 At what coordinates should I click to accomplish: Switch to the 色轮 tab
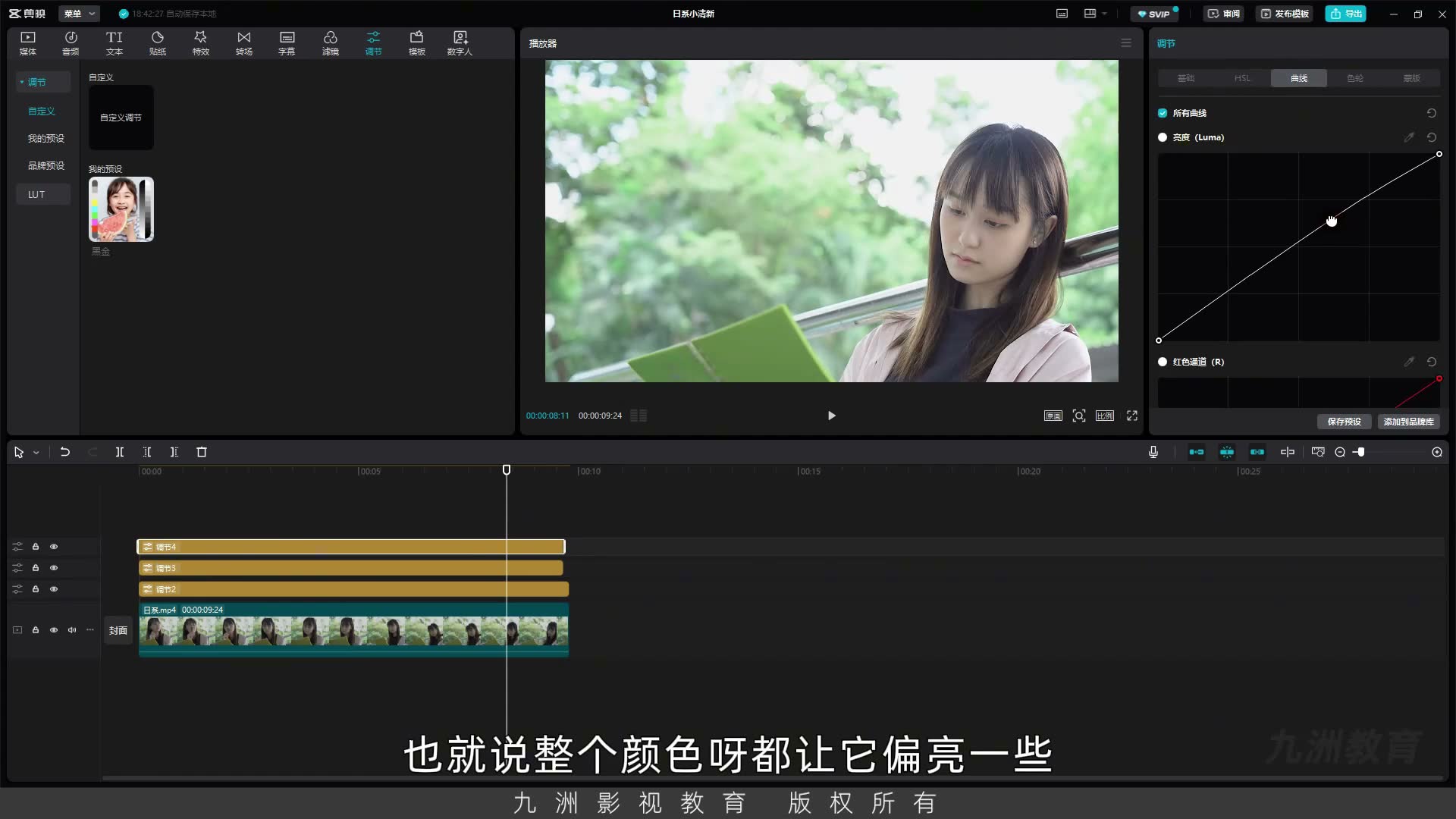click(1355, 78)
